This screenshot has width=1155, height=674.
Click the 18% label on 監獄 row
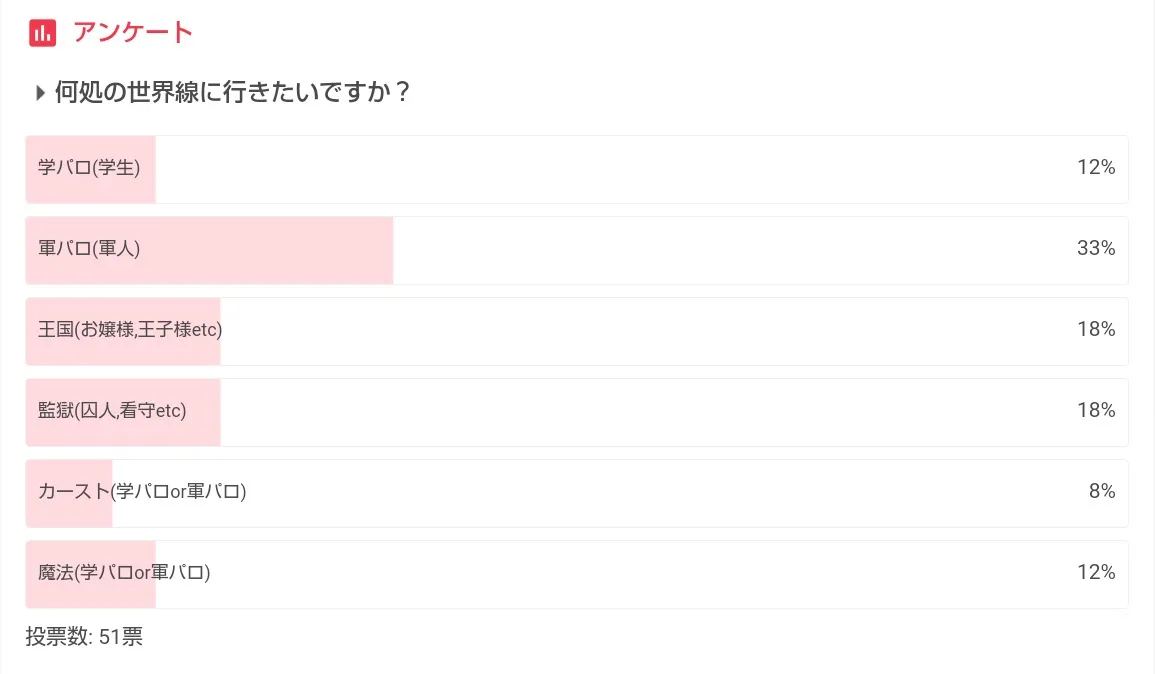tap(1095, 411)
